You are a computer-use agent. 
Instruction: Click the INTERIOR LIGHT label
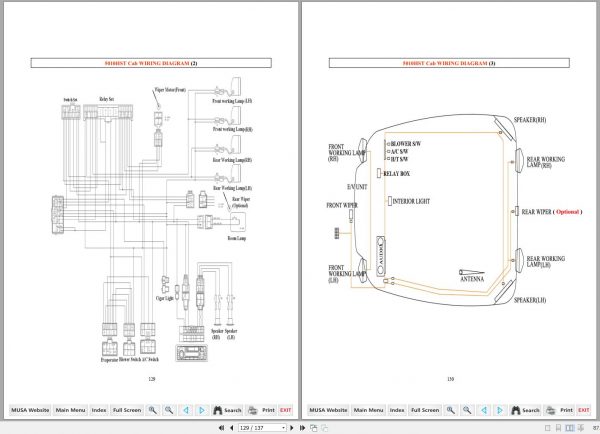[411, 201]
